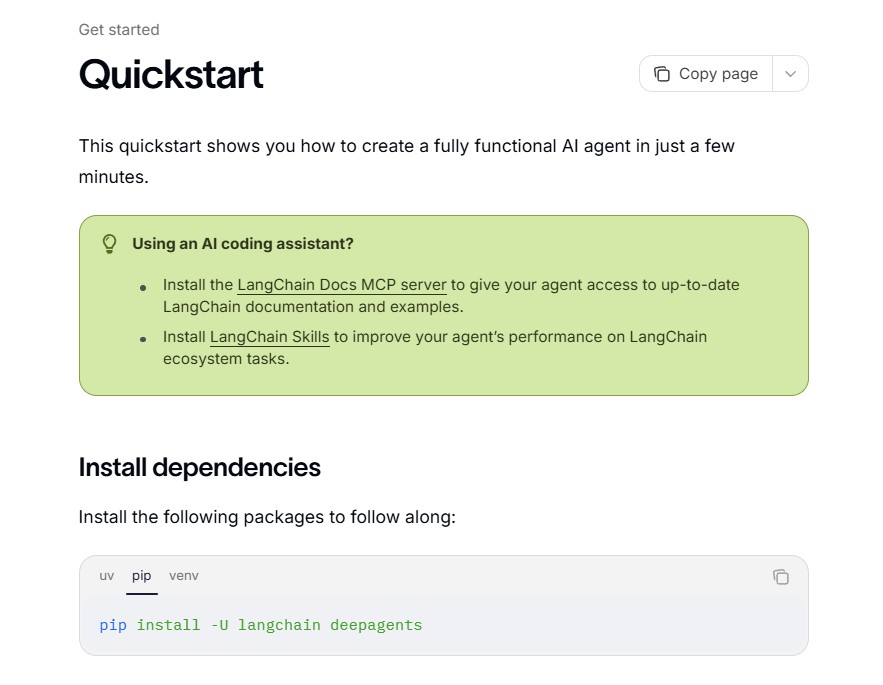Switch to the venv tab
Viewport: 883px width, 685px height.
(184, 576)
